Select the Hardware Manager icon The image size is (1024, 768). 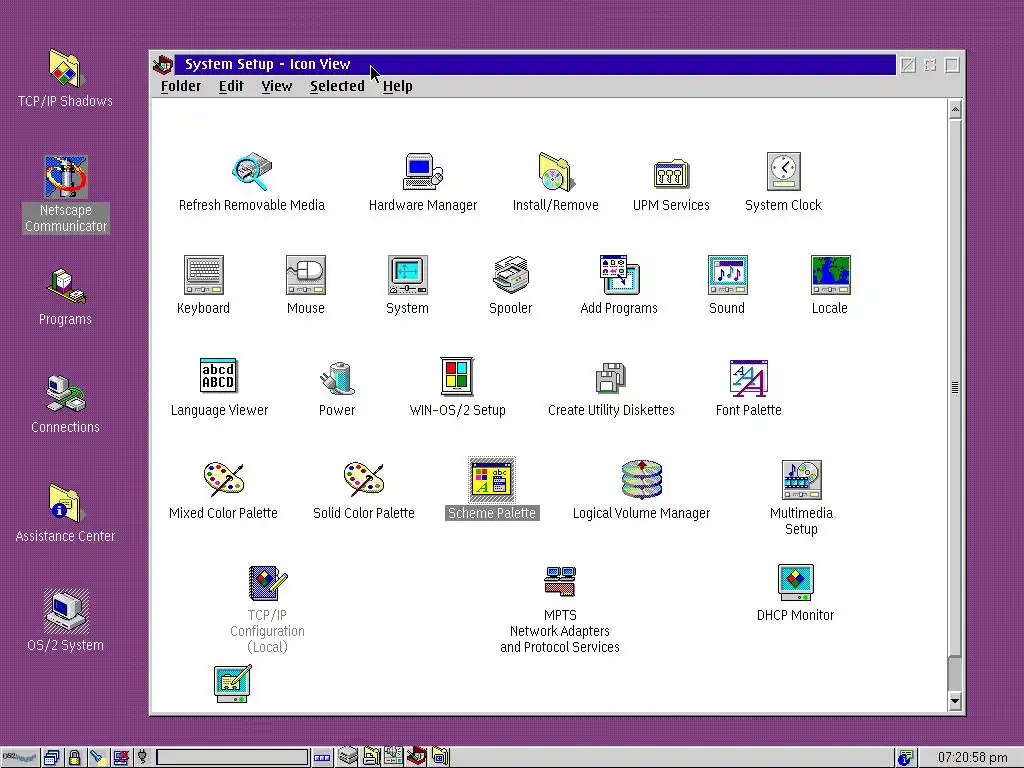pos(423,172)
